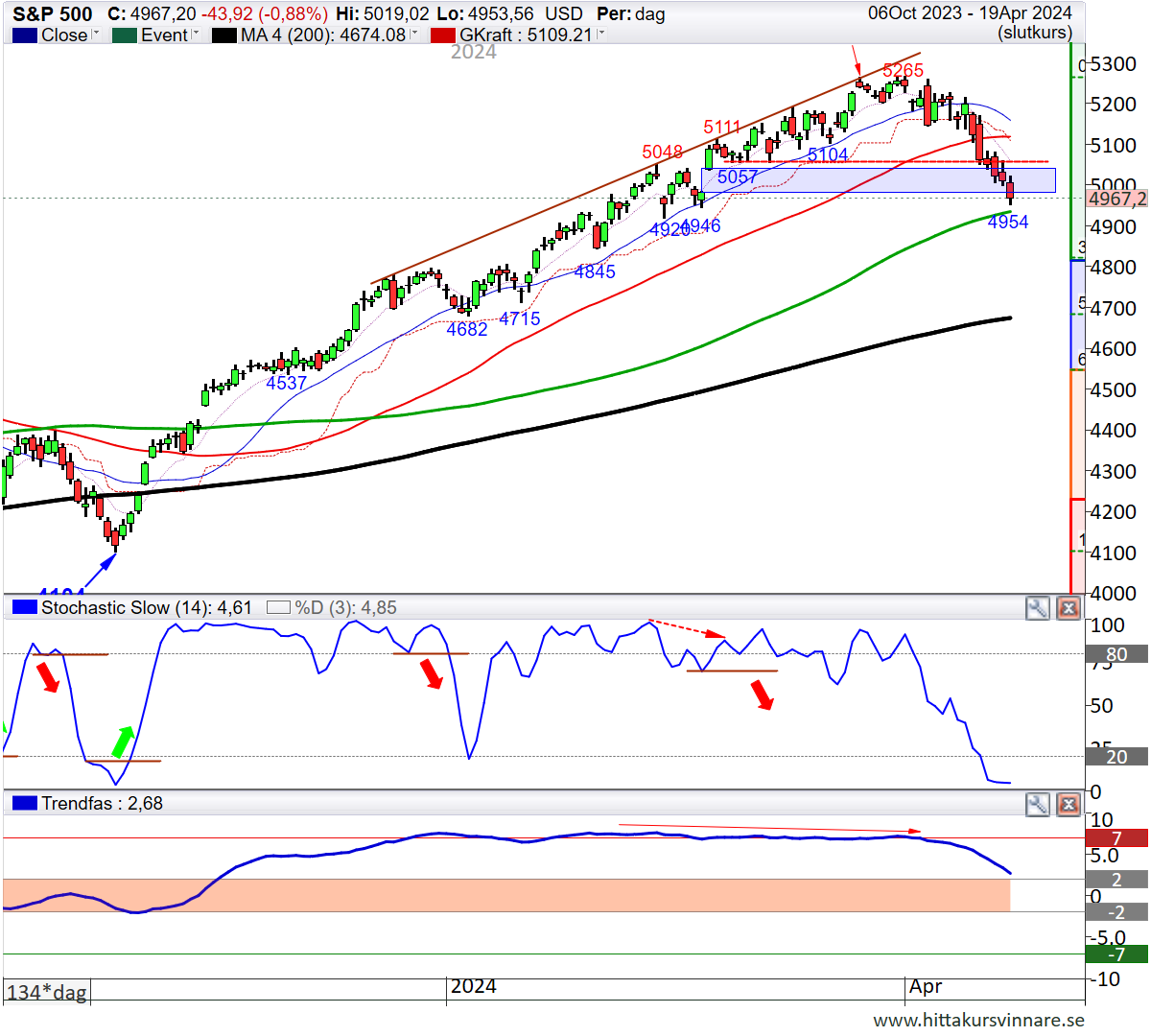Close the Stochastic Slow indicator panel
This screenshot has height=1036, width=1151.
pyautogui.click(x=1069, y=608)
